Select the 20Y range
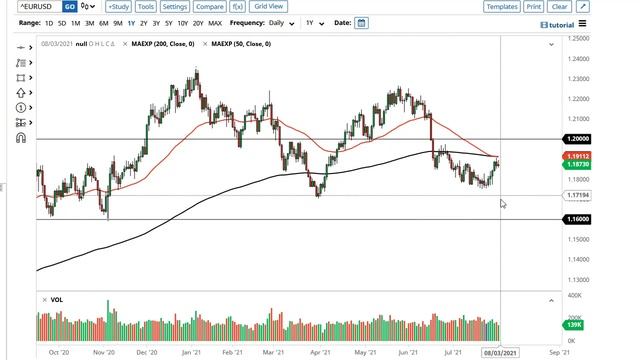 point(198,23)
